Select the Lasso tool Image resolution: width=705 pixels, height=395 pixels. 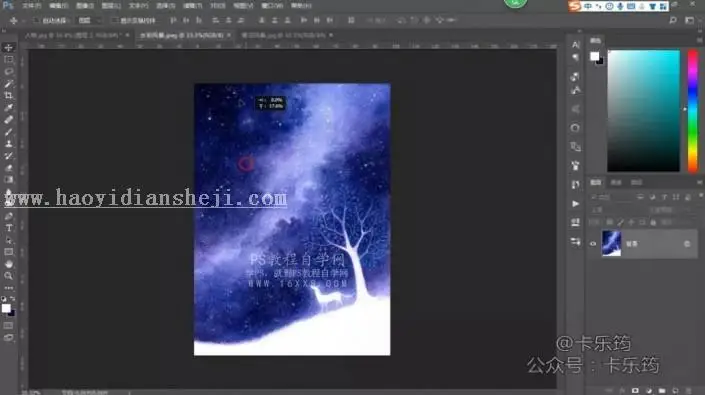click(9, 71)
